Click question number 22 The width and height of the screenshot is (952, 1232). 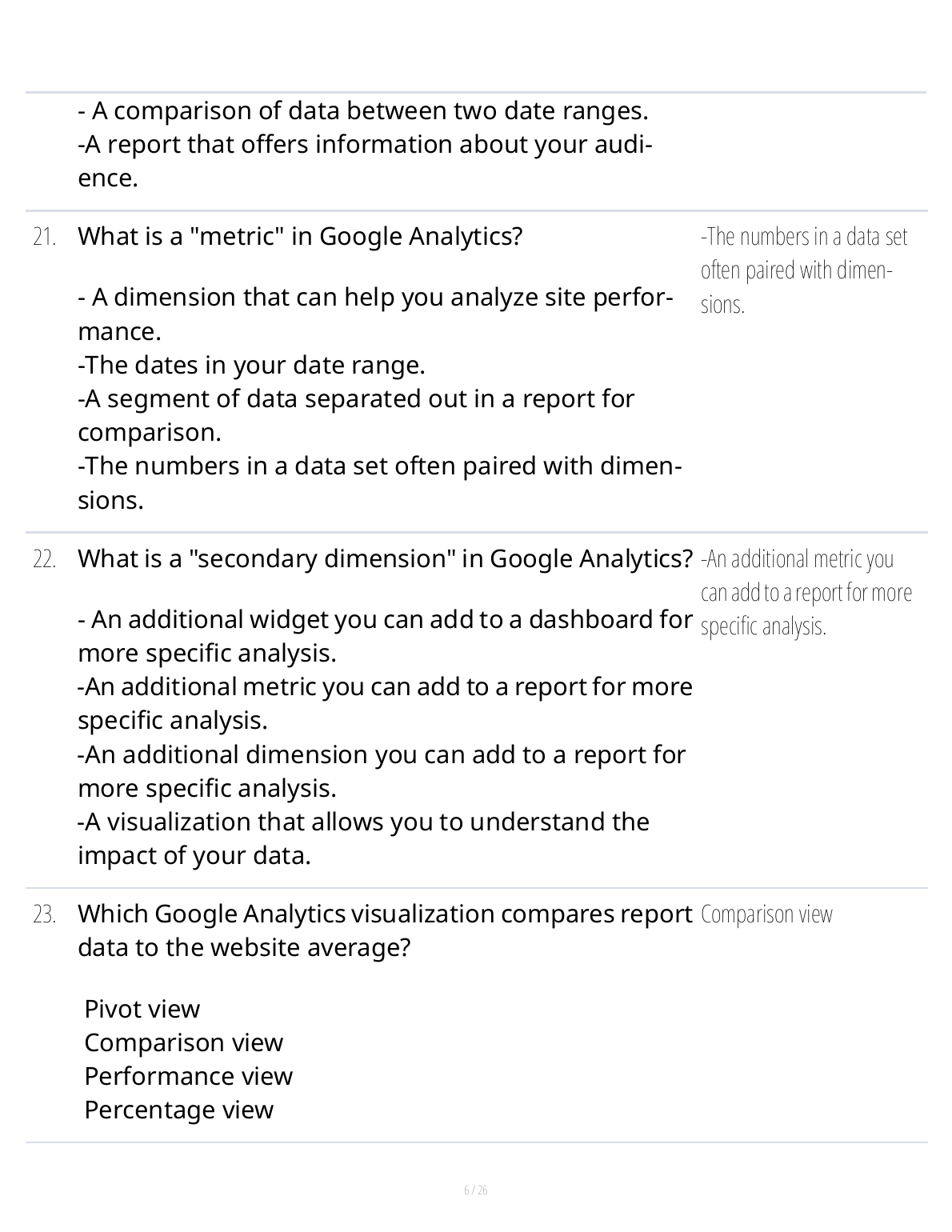tap(44, 559)
